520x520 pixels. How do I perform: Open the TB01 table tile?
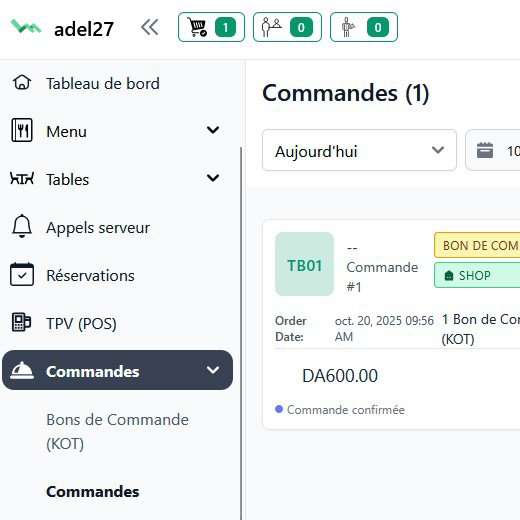coord(304,264)
